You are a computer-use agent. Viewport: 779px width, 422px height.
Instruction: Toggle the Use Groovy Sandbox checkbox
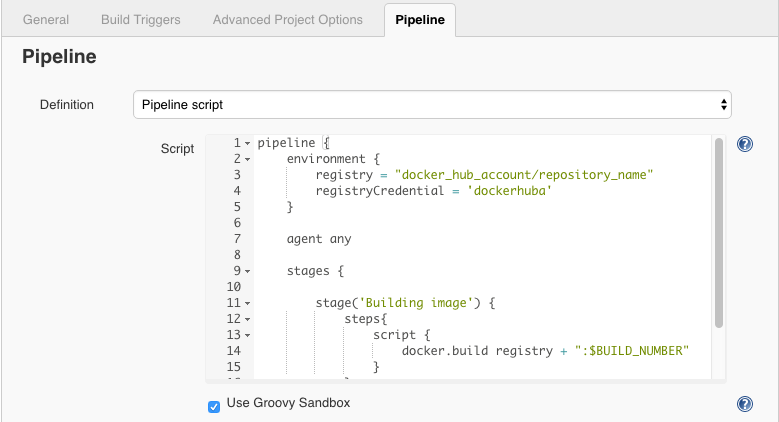(213, 405)
